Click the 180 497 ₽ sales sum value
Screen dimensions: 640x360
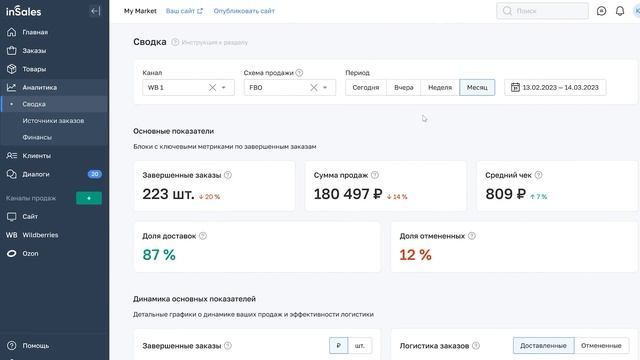coord(348,194)
